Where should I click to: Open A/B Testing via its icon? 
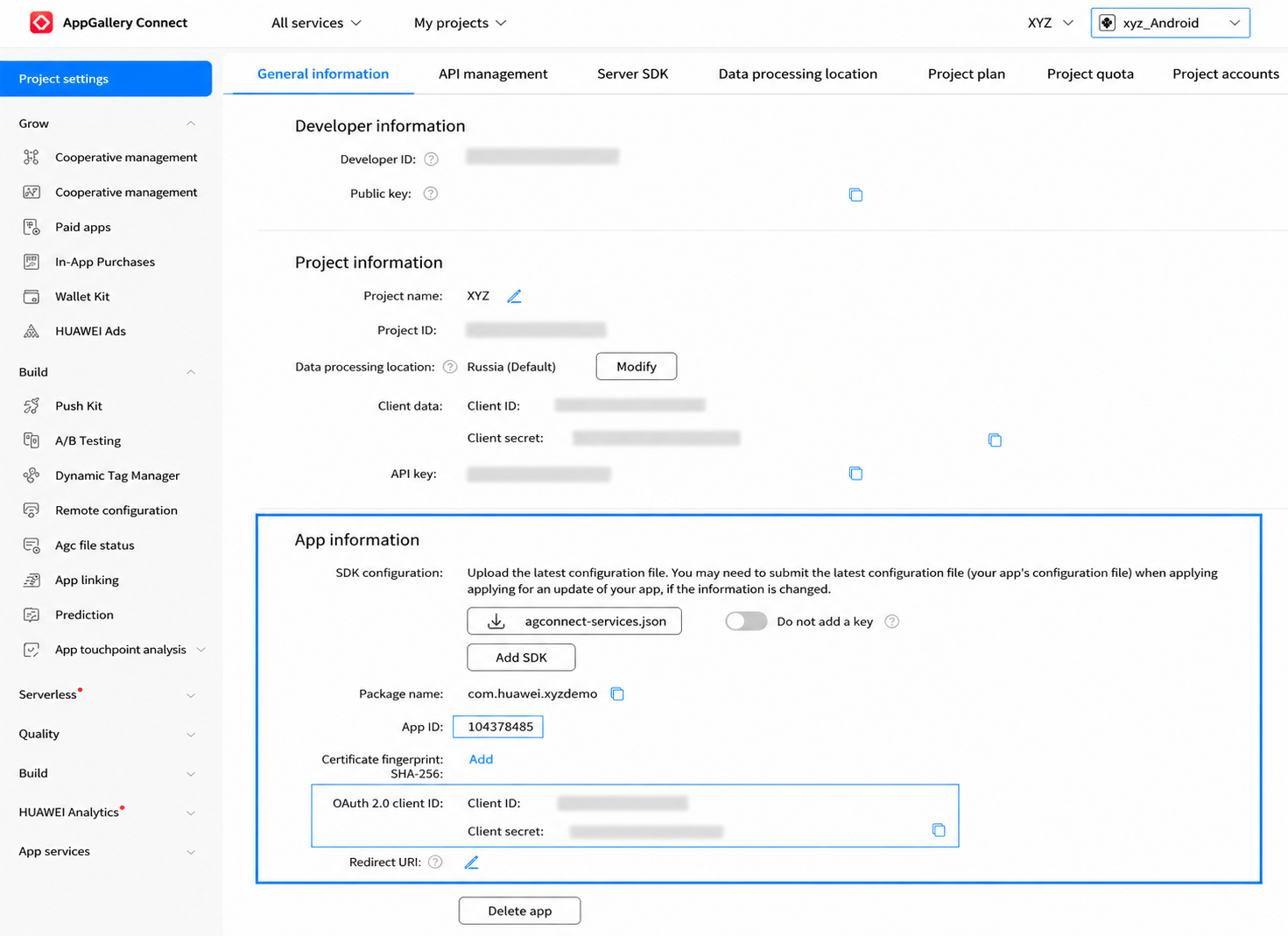coord(32,440)
